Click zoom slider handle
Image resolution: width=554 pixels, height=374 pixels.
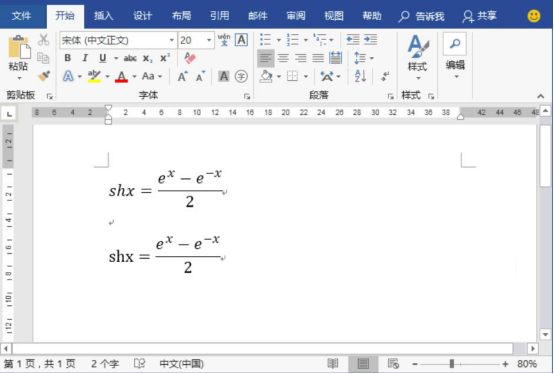[x=452, y=363]
